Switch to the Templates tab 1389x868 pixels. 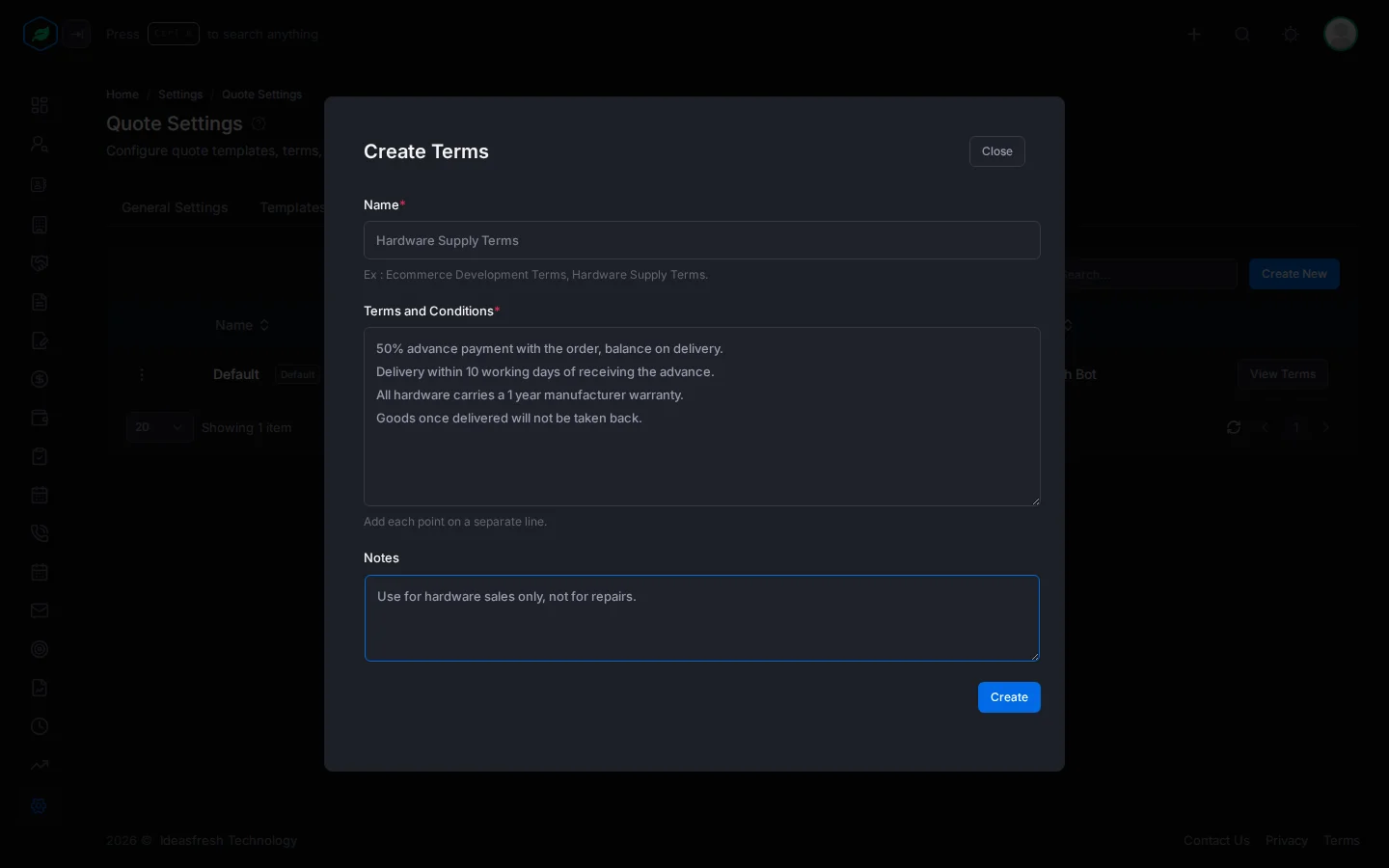(291, 207)
